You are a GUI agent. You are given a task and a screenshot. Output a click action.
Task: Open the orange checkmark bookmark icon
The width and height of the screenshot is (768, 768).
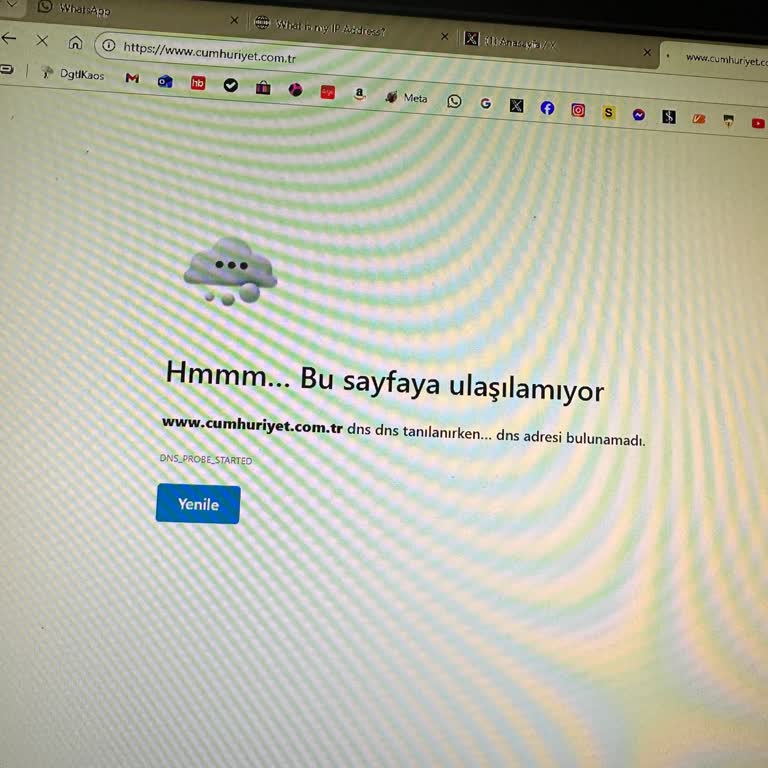pos(699,119)
